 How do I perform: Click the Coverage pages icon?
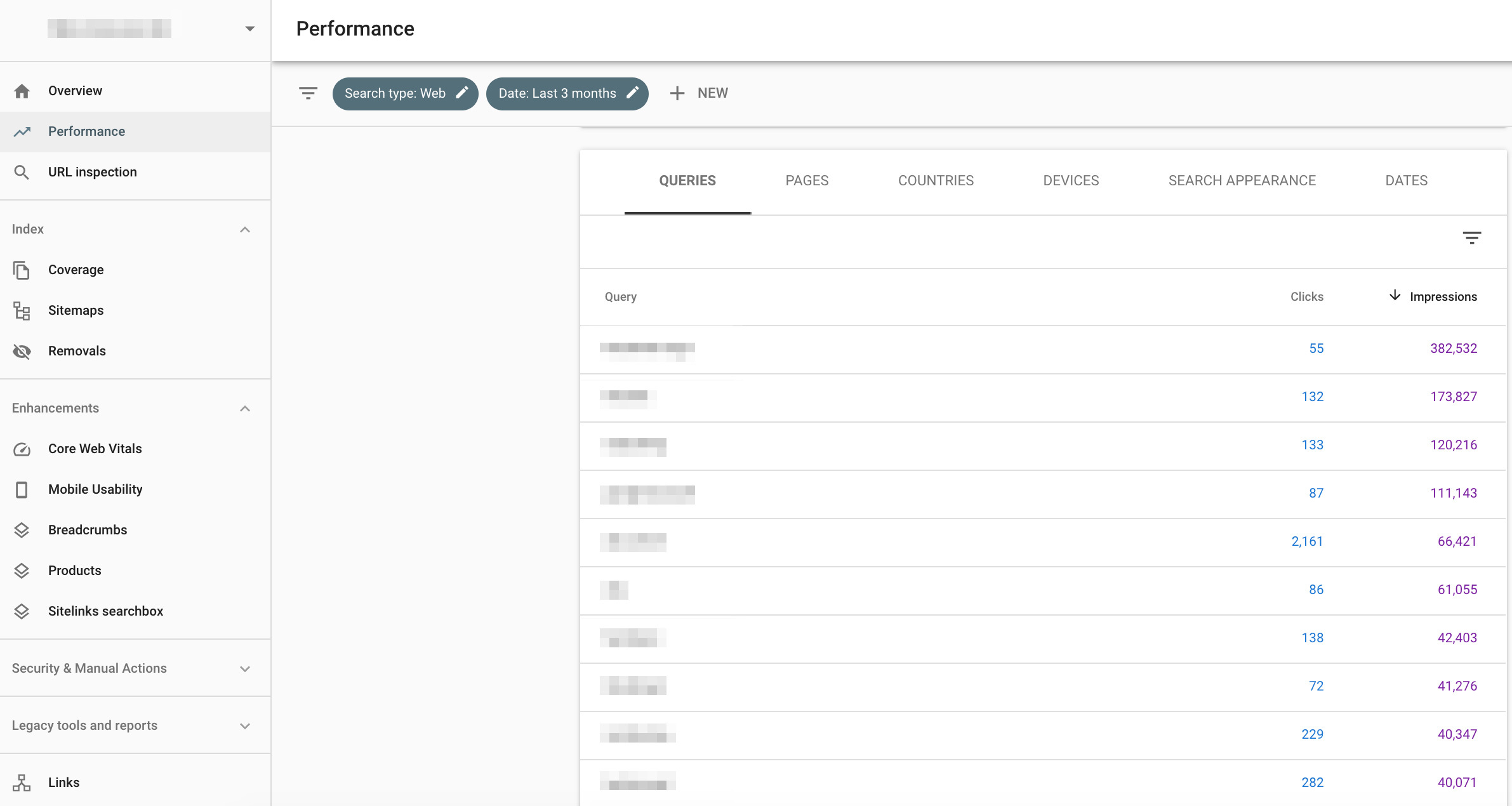(22, 270)
